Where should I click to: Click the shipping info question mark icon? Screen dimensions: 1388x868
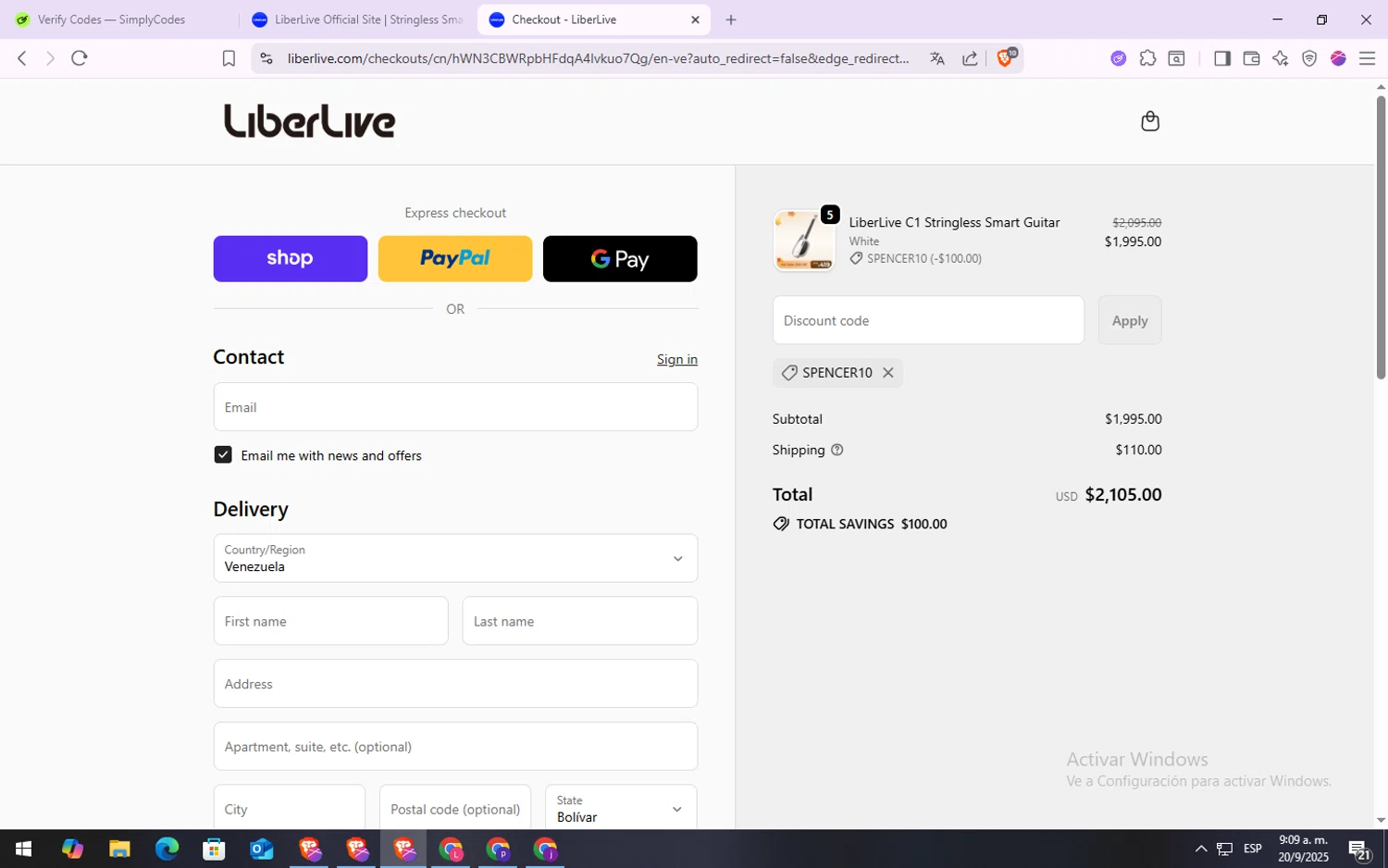click(837, 450)
